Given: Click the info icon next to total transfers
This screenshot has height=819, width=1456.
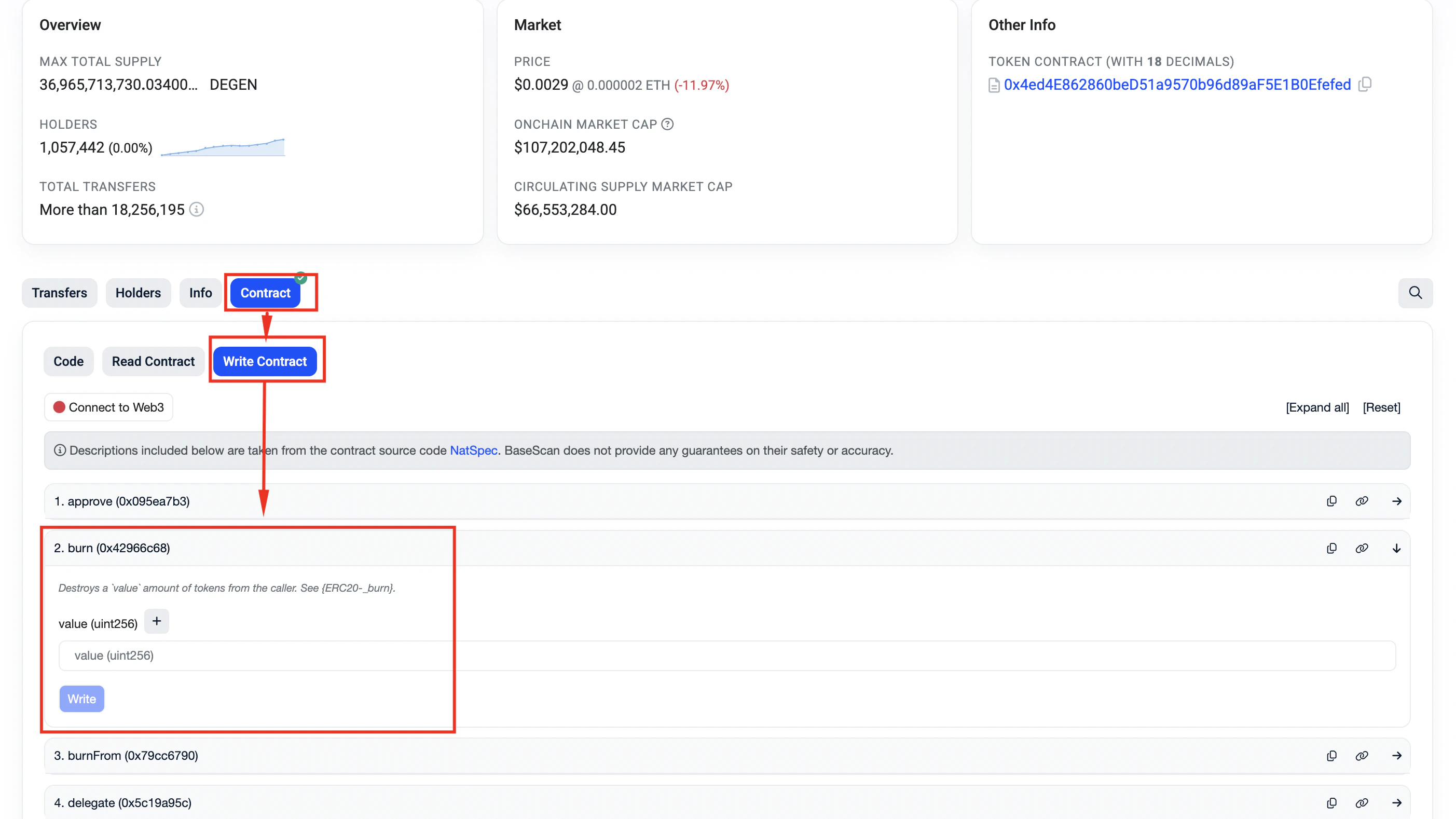Looking at the screenshot, I should (196, 210).
